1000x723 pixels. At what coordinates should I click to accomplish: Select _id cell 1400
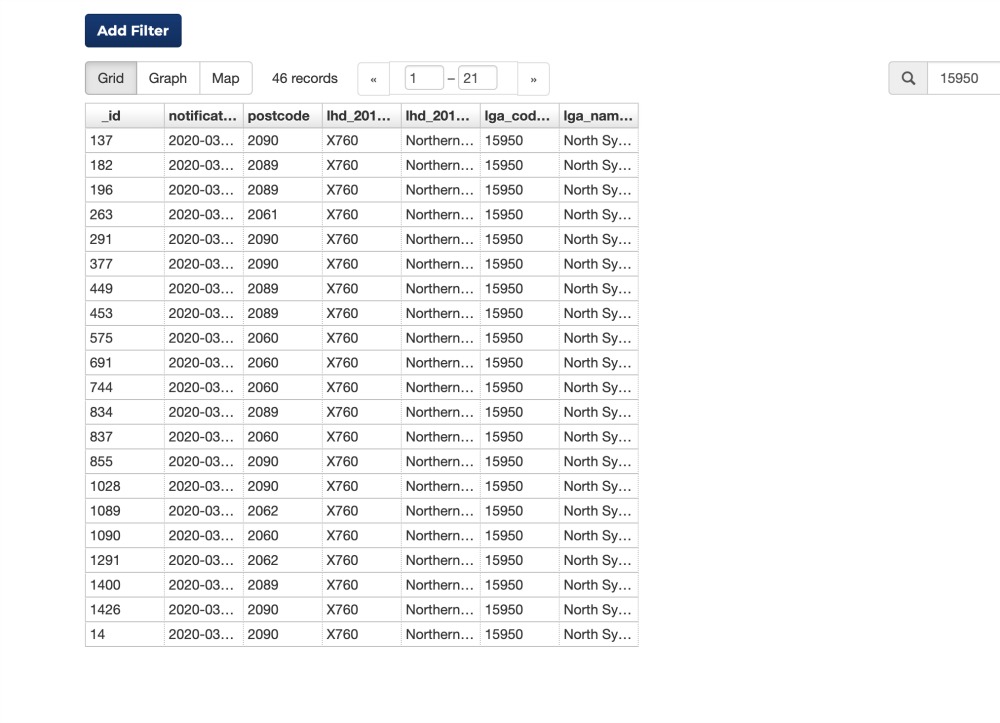[124, 585]
